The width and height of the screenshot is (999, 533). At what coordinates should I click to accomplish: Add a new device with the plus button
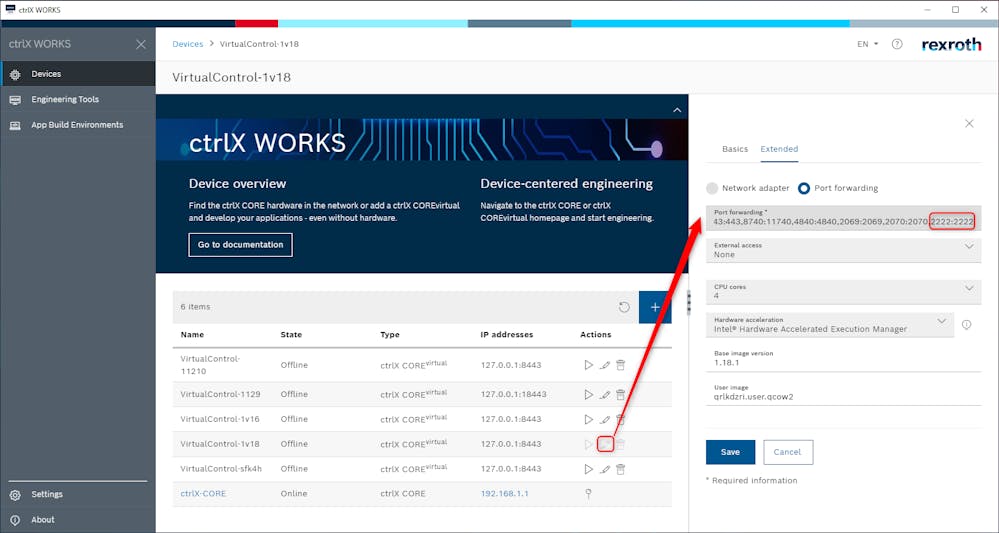tap(655, 307)
